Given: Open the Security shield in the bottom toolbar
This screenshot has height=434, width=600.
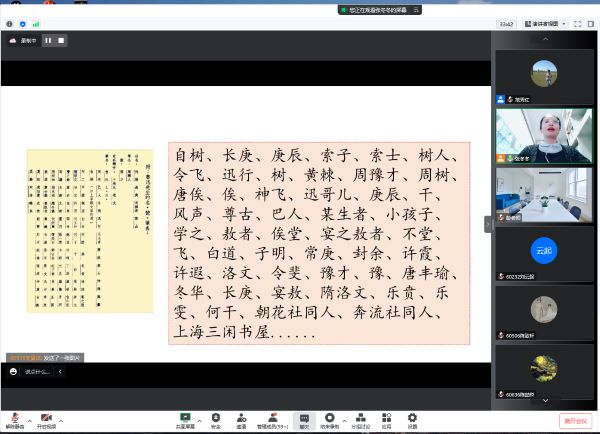Looking at the screenshot, I should (215, 419).
